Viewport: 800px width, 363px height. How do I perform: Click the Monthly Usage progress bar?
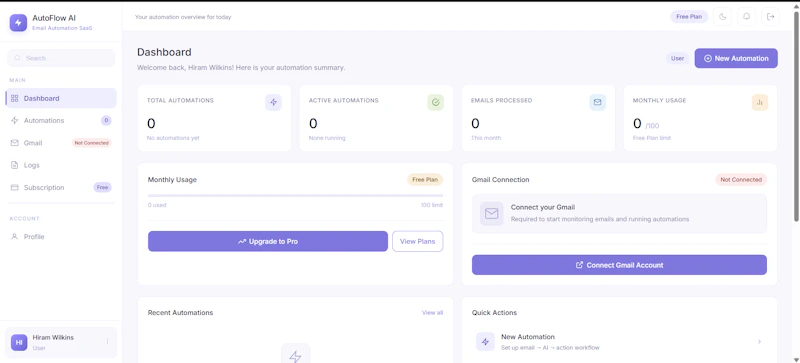295,196
